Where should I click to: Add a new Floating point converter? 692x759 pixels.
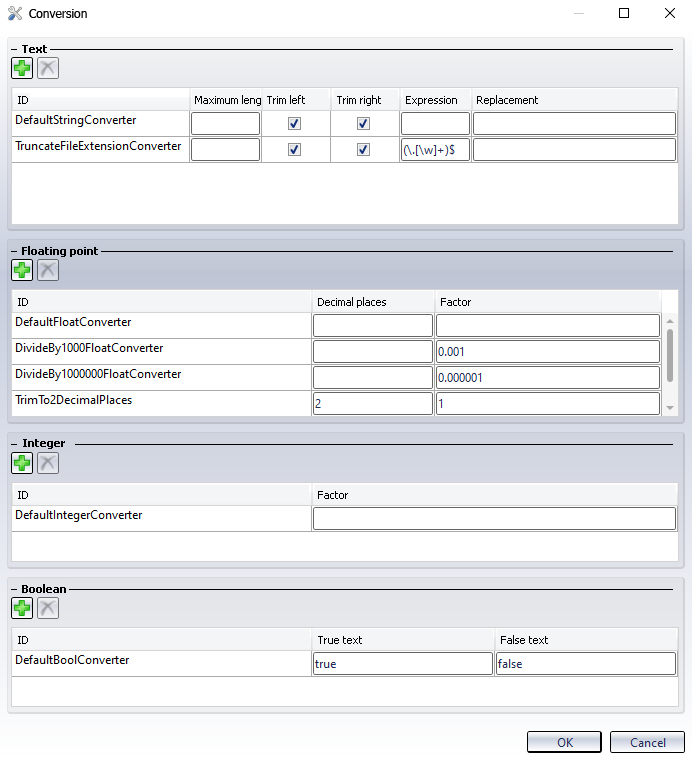(x=22, y=270)
